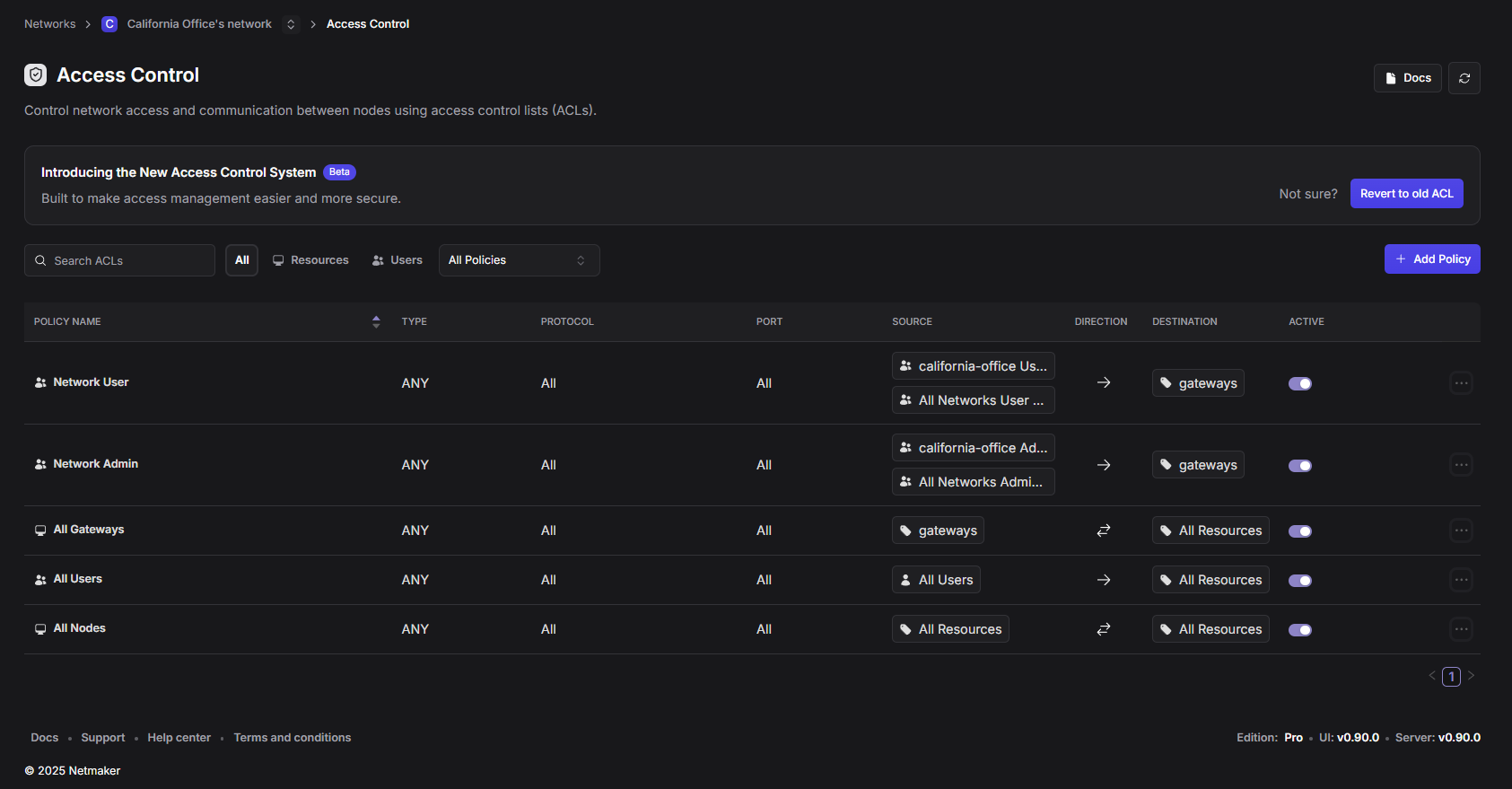Click the three-dot menu for All Nodes row
The height and width of the screenshot is (789, 1512).
[x=1461, y=629]
